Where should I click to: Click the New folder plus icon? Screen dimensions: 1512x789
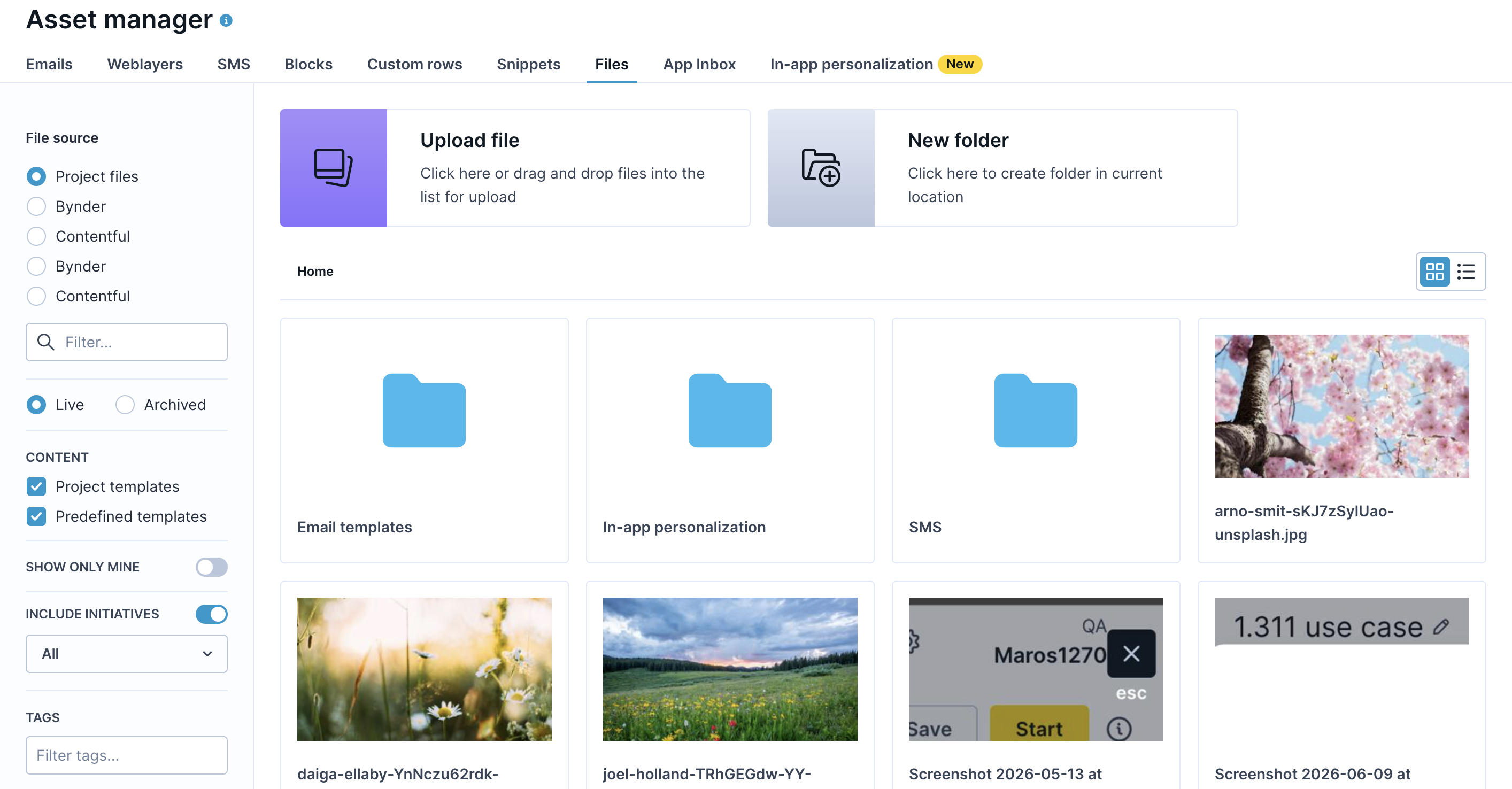[x=821, y=168]
